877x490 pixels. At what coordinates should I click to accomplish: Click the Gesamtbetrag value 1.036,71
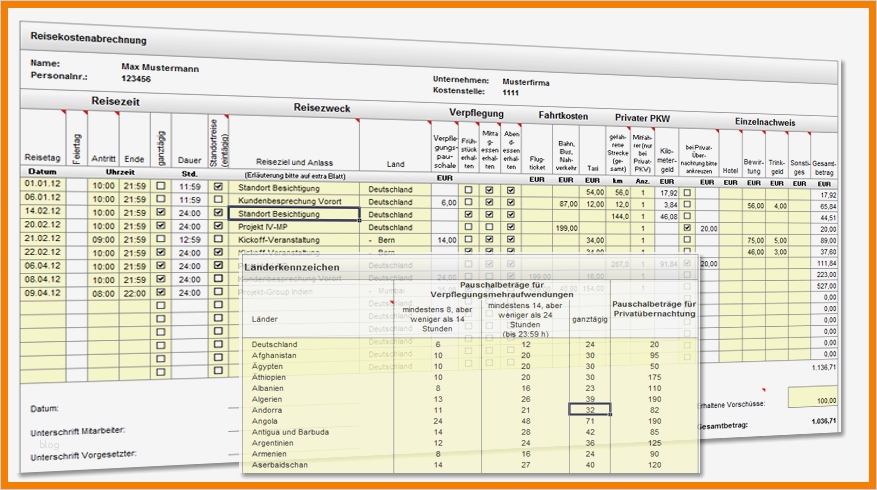pos(824,421)
